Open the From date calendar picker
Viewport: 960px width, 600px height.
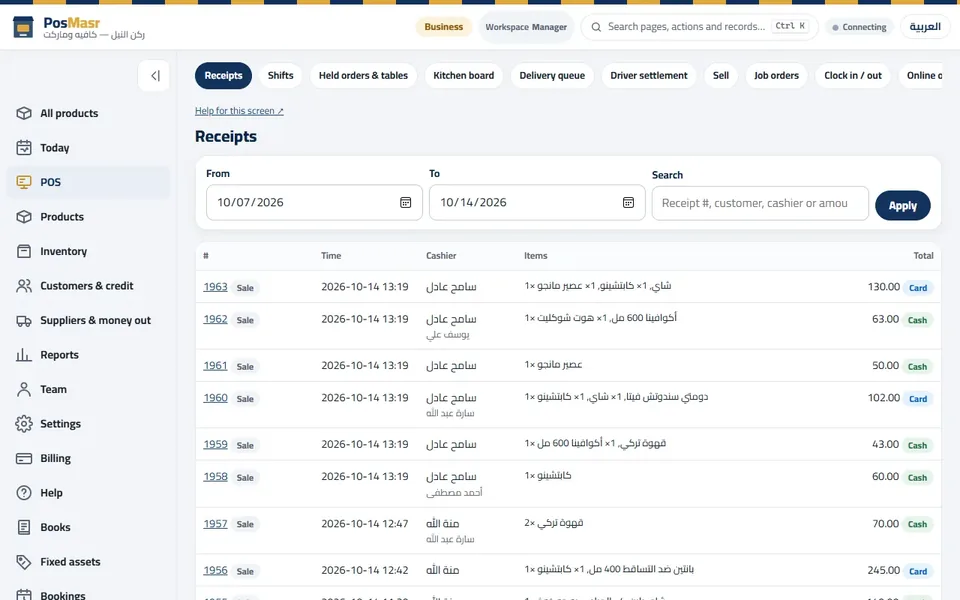tap(405, 203)
